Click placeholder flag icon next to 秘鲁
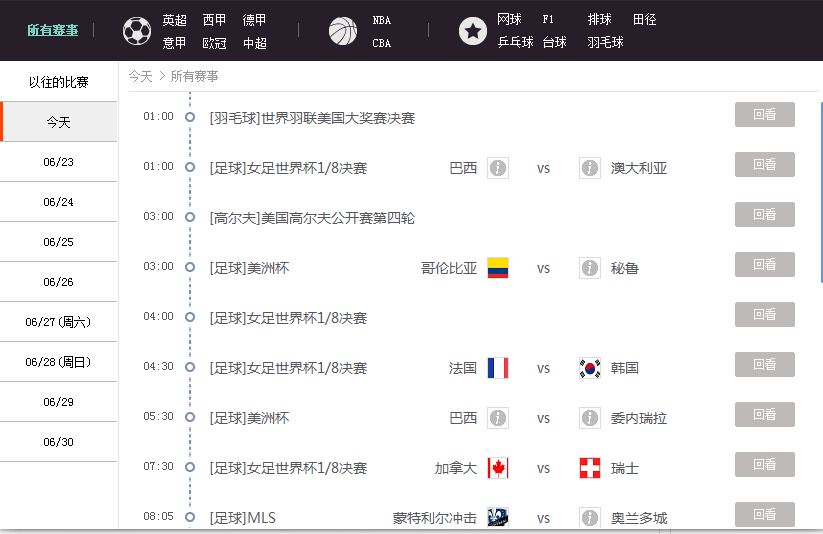 tap(590, 268)
